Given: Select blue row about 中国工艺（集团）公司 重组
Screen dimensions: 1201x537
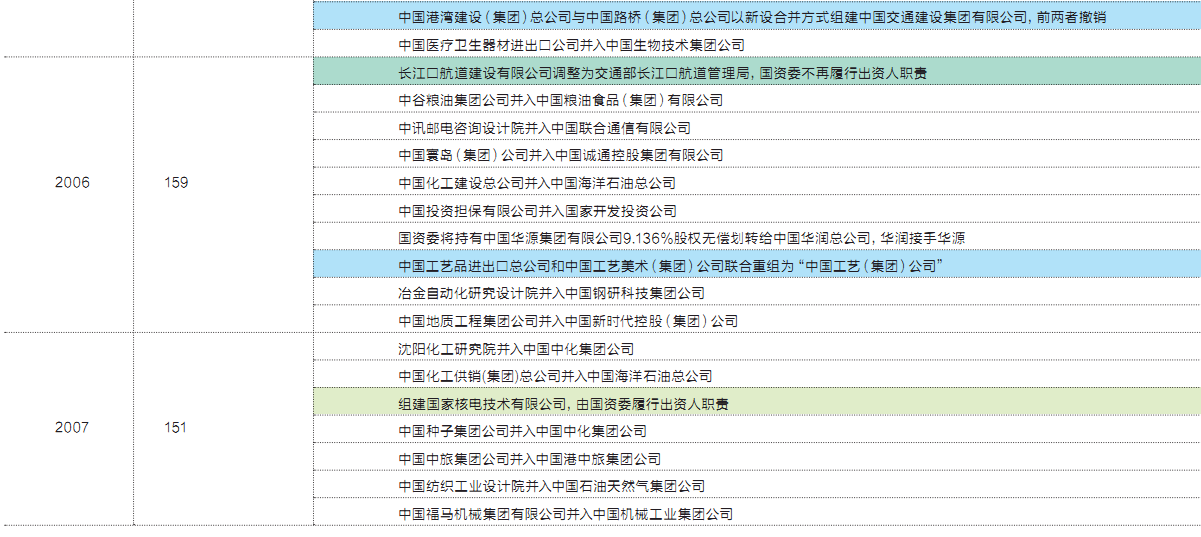Looking at the screenshot, I should (757, 265).
